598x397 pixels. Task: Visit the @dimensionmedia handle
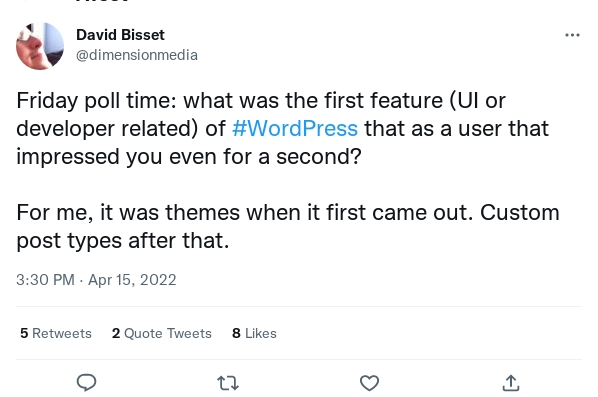[137, 55]
